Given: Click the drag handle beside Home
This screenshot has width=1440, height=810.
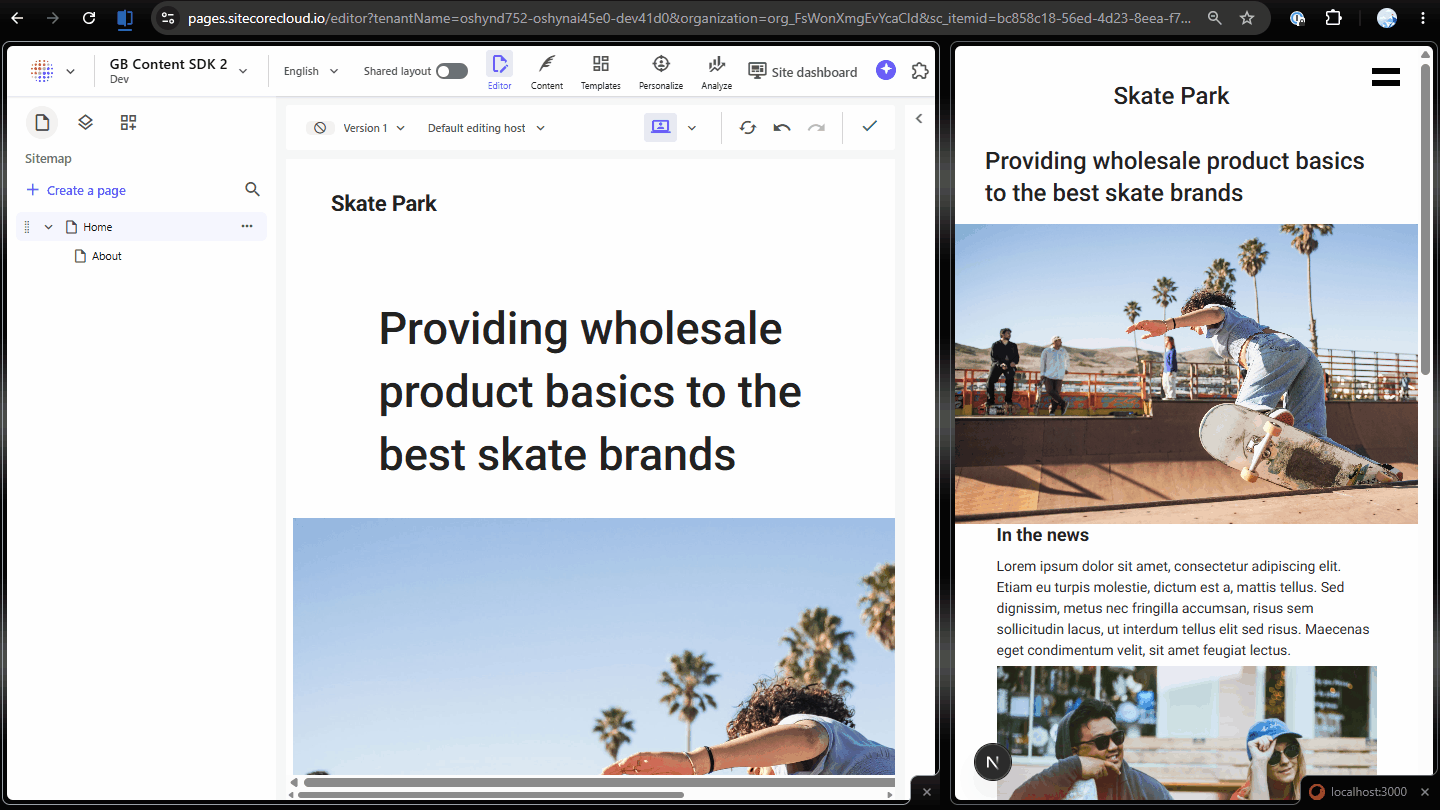Looking at the screenshot, I should click(27, 227).
